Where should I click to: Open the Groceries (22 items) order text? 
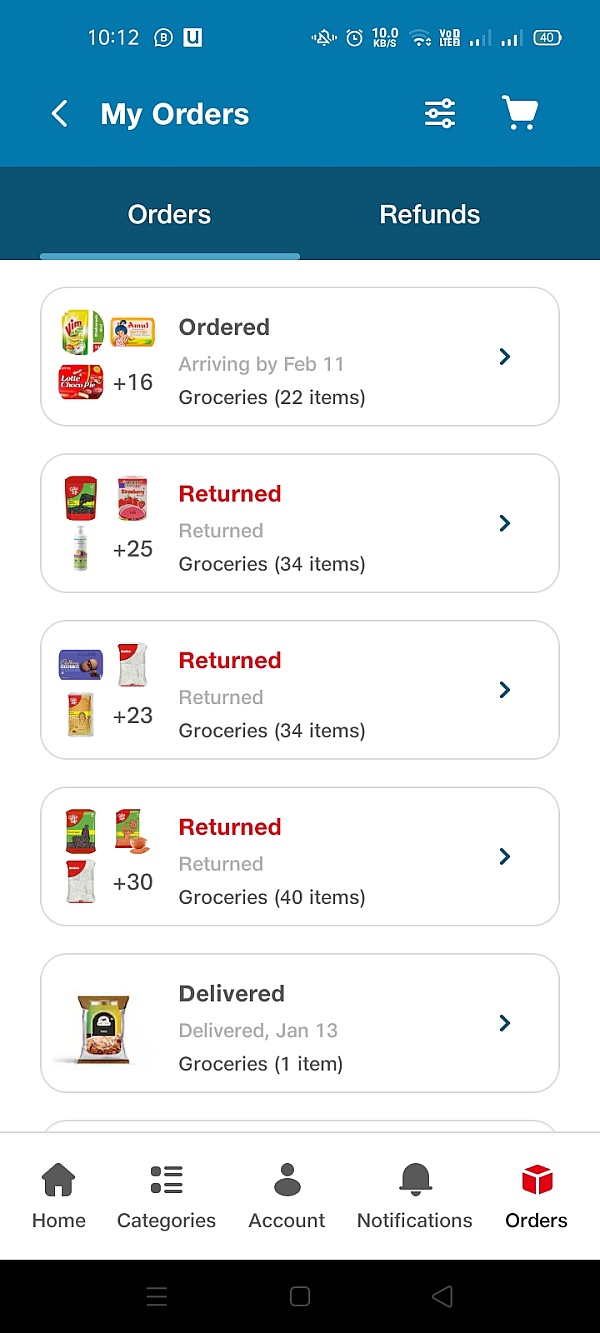click(272, 397)
